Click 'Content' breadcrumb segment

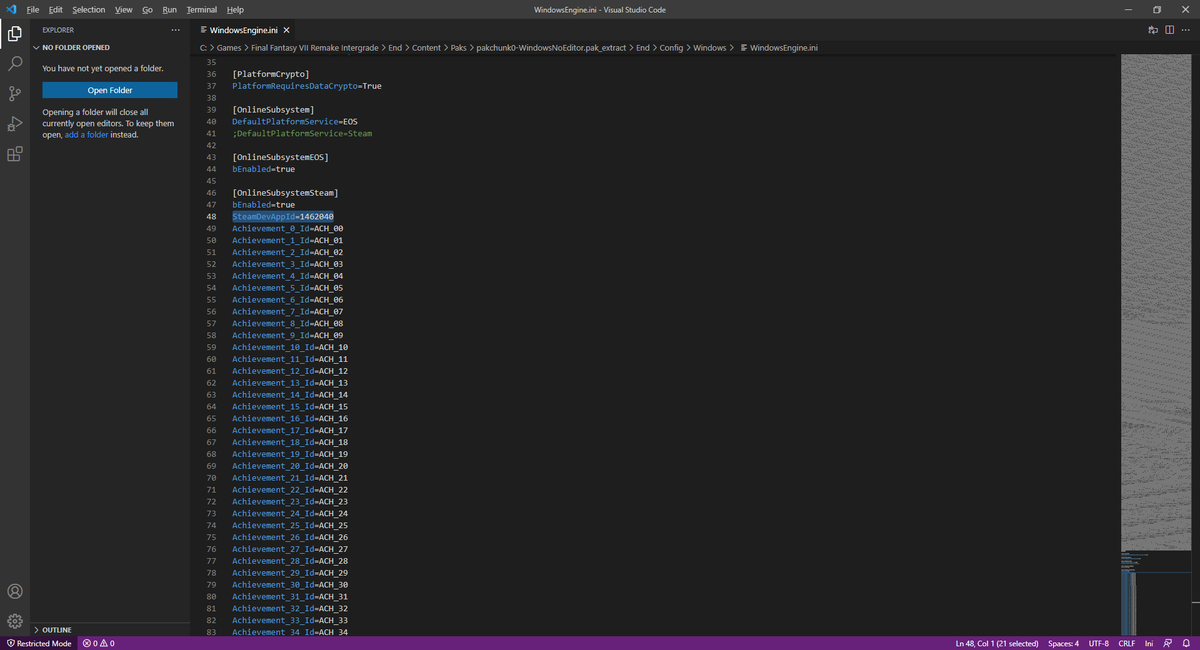pos(426,47)
